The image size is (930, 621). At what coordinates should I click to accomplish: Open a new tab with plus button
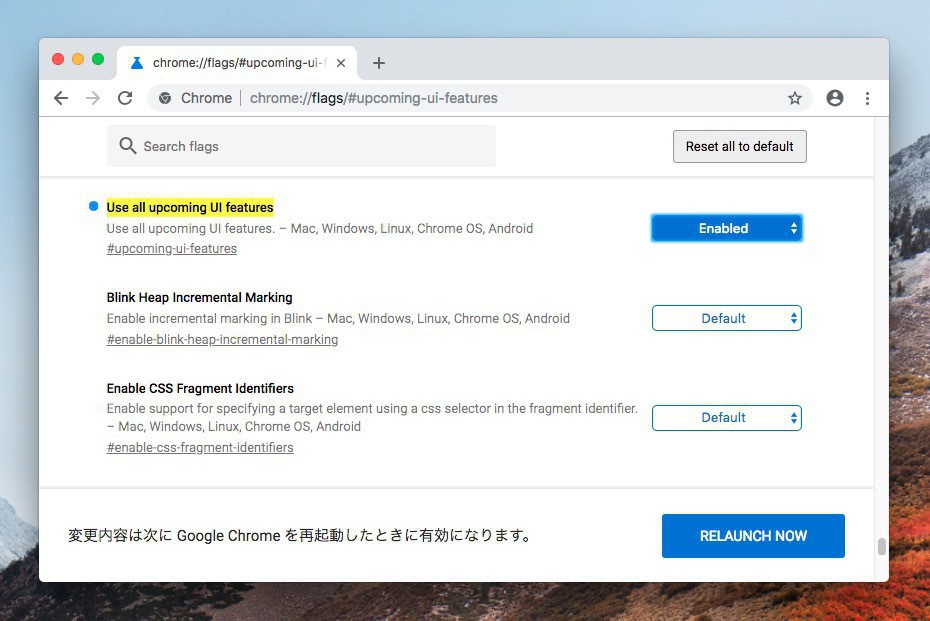pyautogui.click(x=378, y=63)
